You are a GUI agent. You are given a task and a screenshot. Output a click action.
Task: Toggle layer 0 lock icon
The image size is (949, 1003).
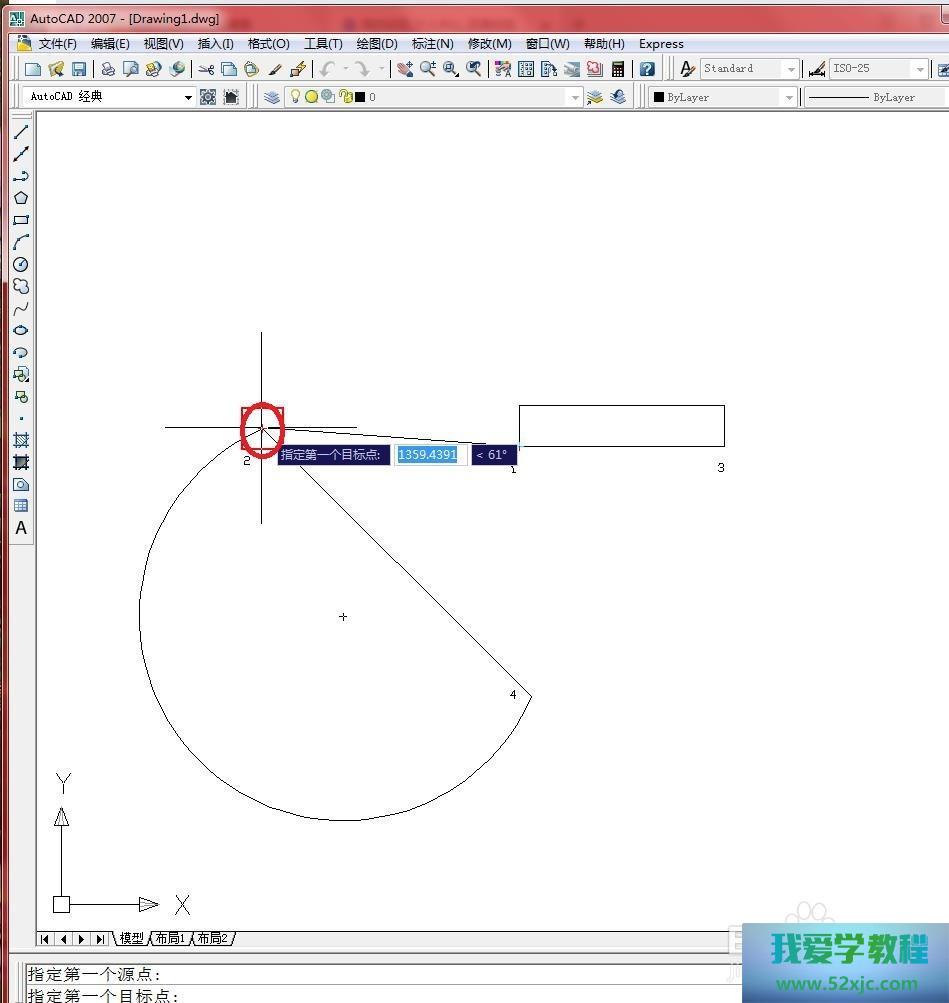pos(345,97)
